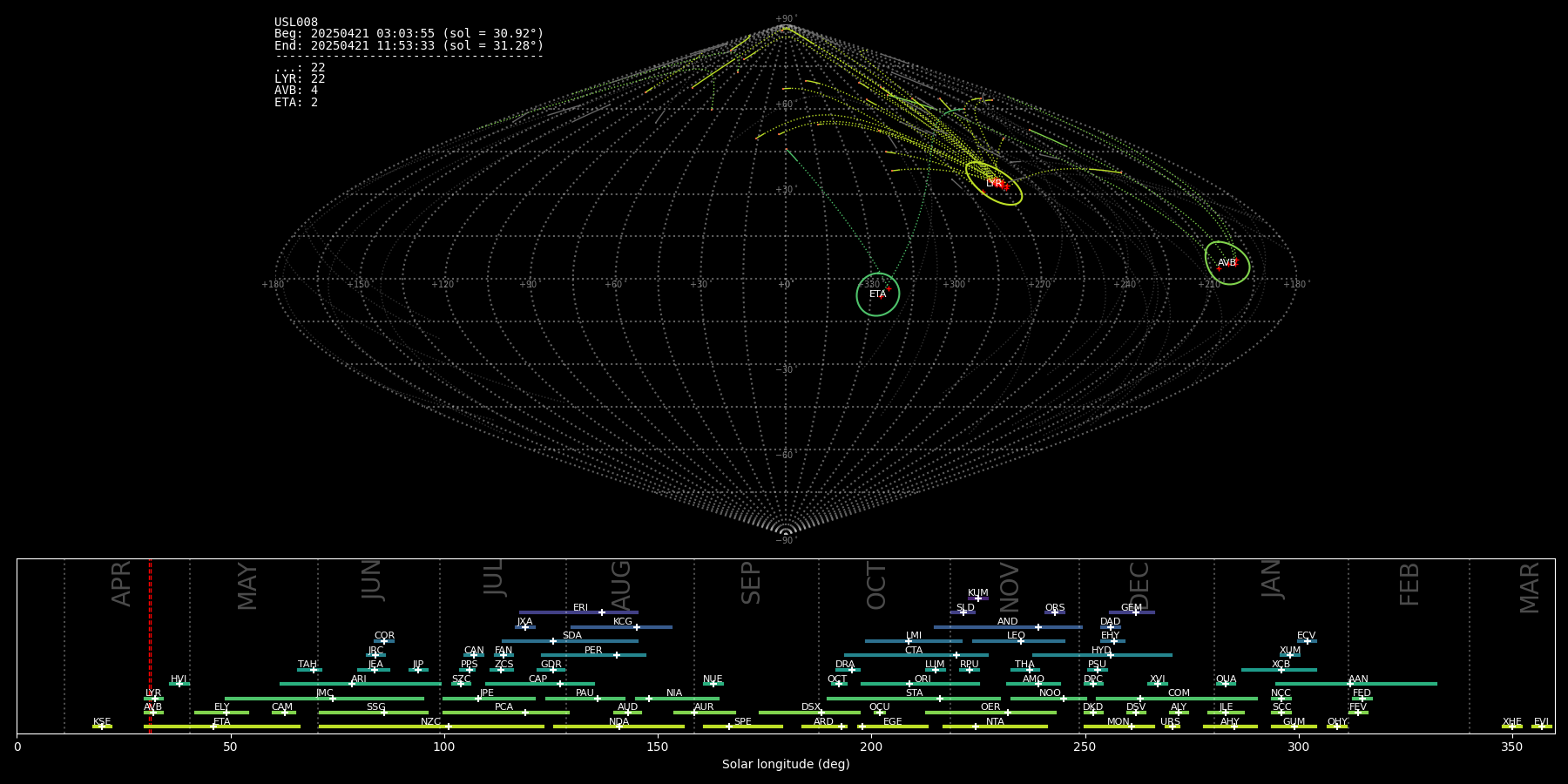Viewport: 1568px width, 784px height.
Task: Click the XHE shower marker in timeline
Action: click(x=1512, y=727)
